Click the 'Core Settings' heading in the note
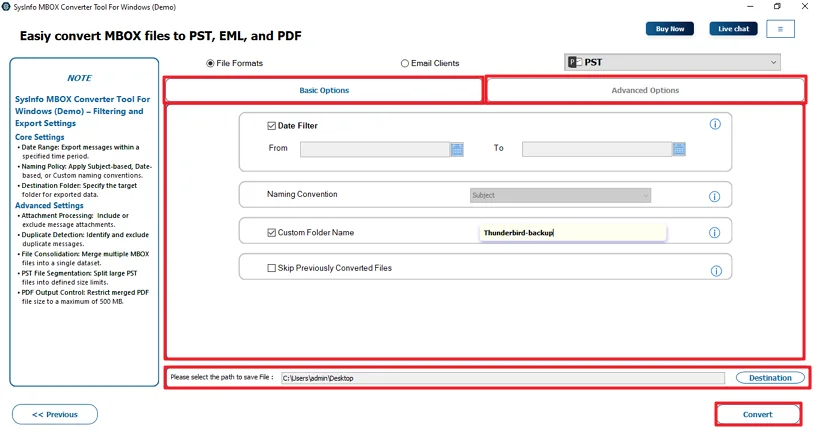Viewport: 820px width, 437px height. (40, 137)
